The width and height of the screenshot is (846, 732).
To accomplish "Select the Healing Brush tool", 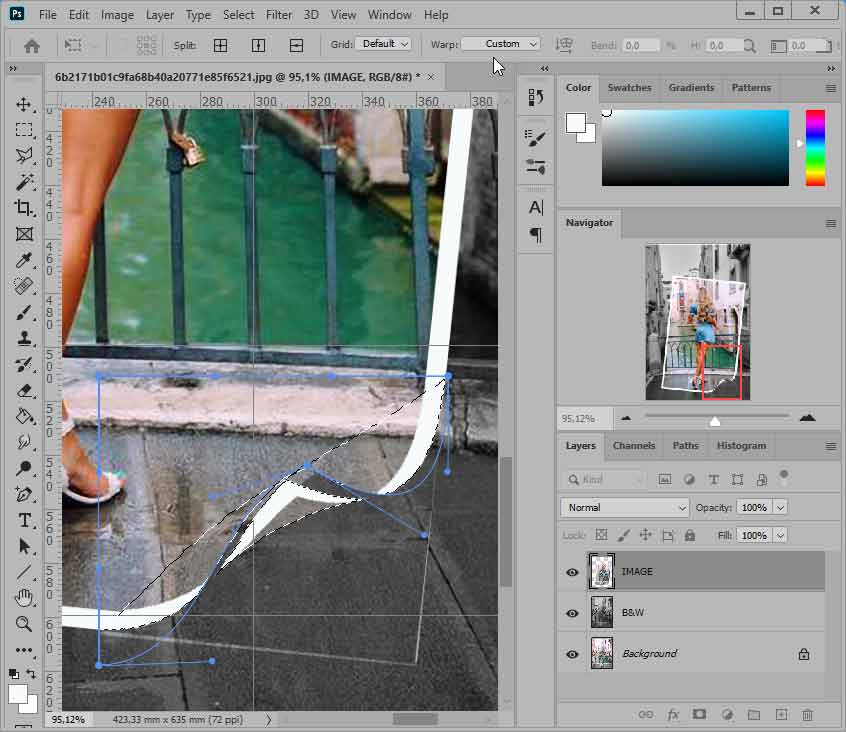I will 24,286.
